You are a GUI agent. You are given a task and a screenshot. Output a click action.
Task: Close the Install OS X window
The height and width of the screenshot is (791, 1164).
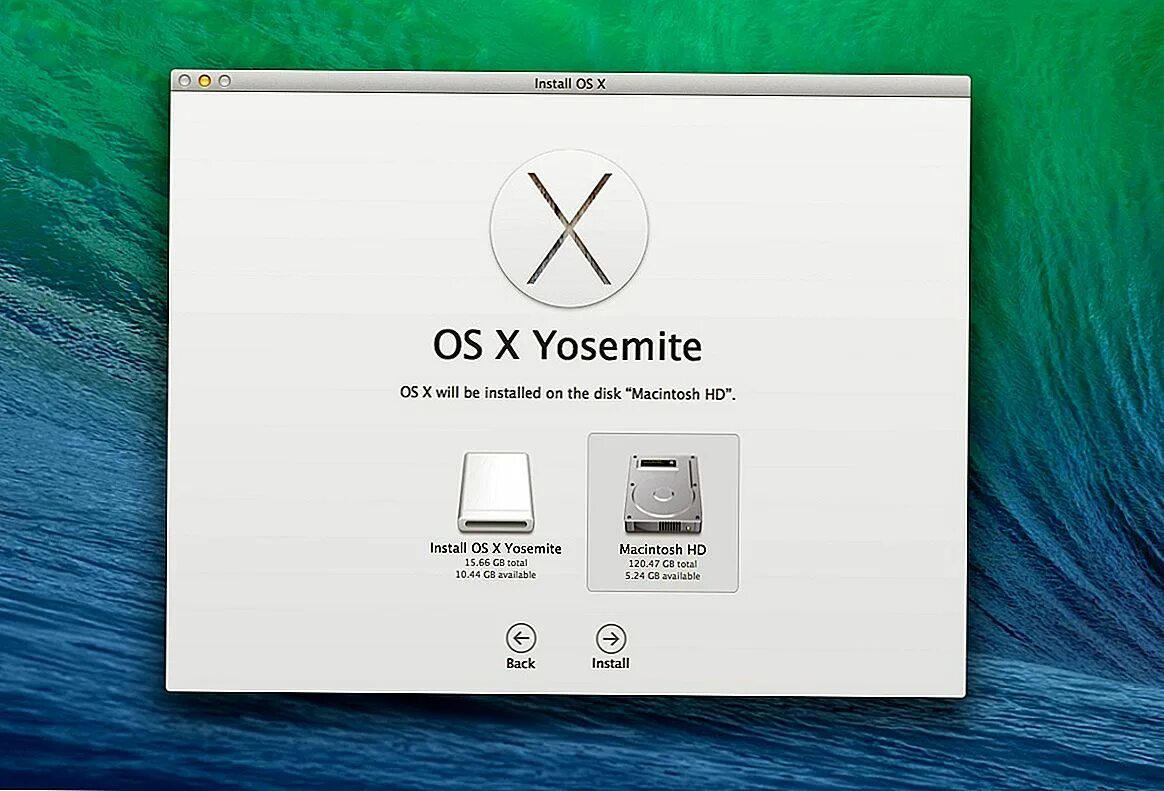(185, 80)
